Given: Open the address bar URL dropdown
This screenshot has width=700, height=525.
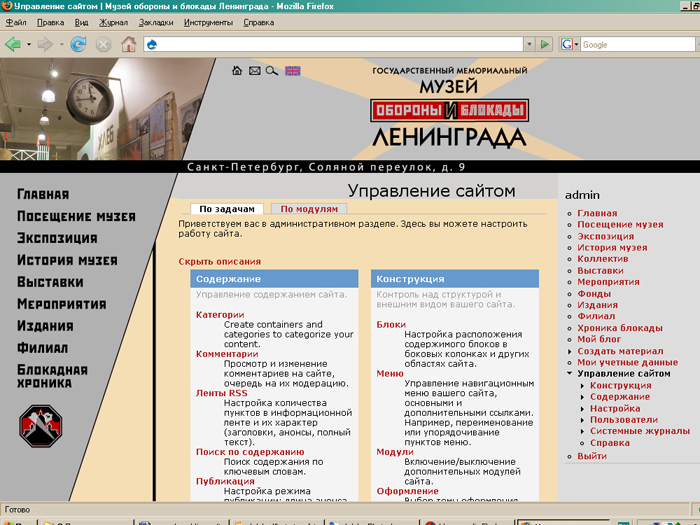Looking at the screenshot, I should tap(529, 44).
